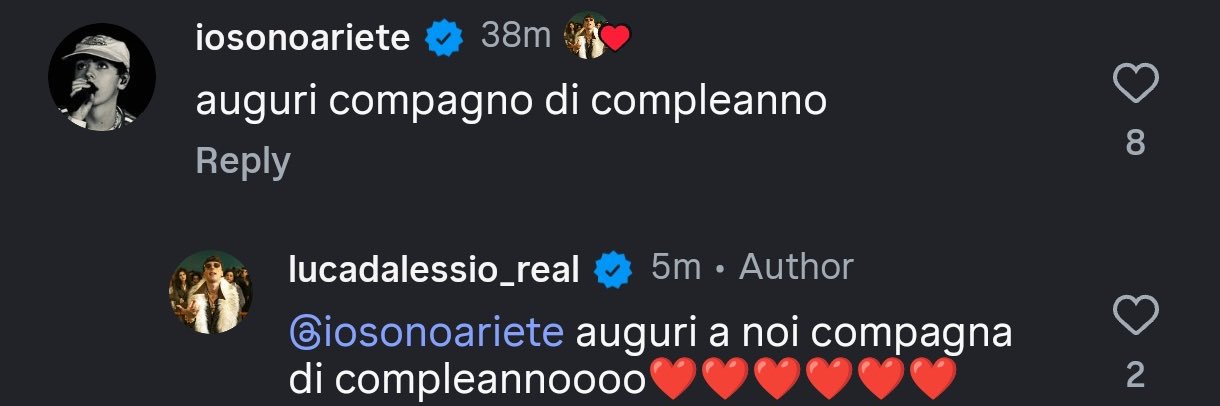Click the text "auguri compagno di compleanno"
The height and width of the screenshot is (406, 1220).
pyautogui.click(x=511, y=102)
